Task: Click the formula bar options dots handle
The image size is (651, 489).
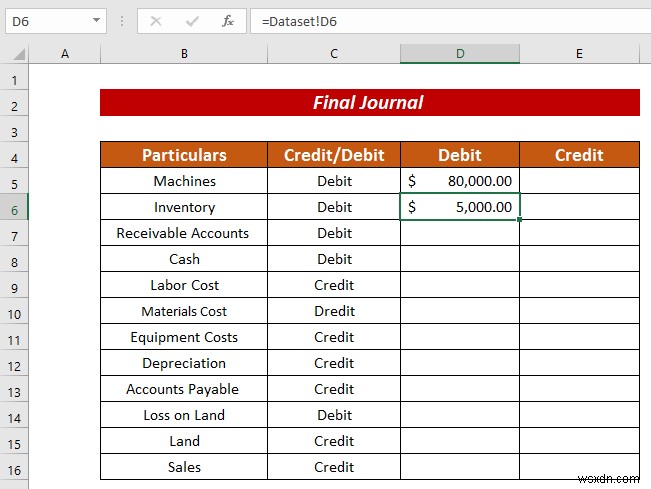Action: coord(122,21)
